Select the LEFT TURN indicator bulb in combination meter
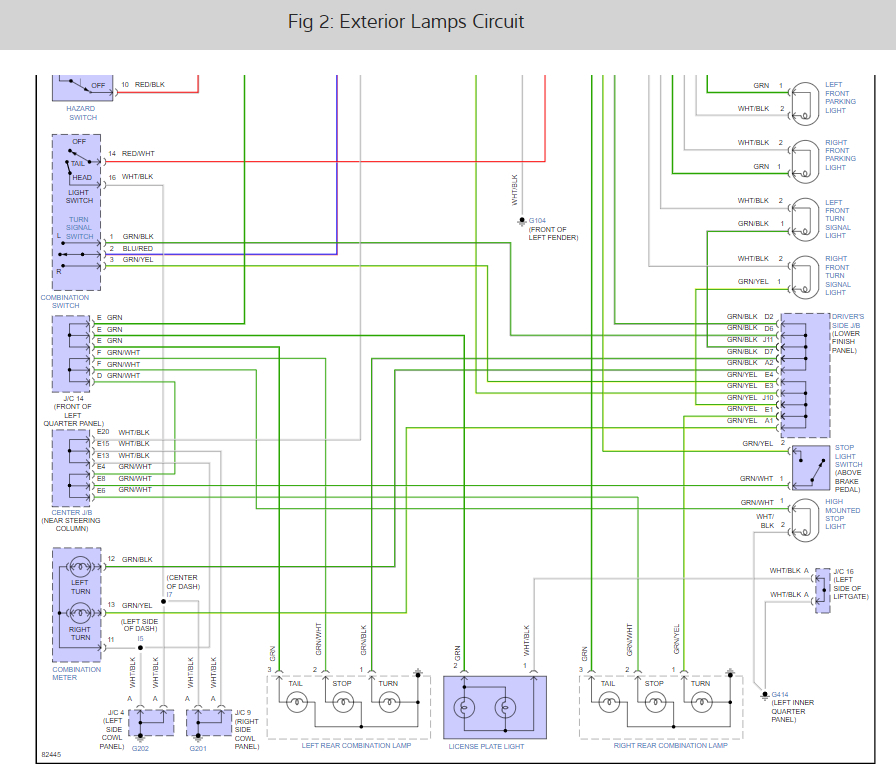896x776 pixels. [x=79, y=567]
